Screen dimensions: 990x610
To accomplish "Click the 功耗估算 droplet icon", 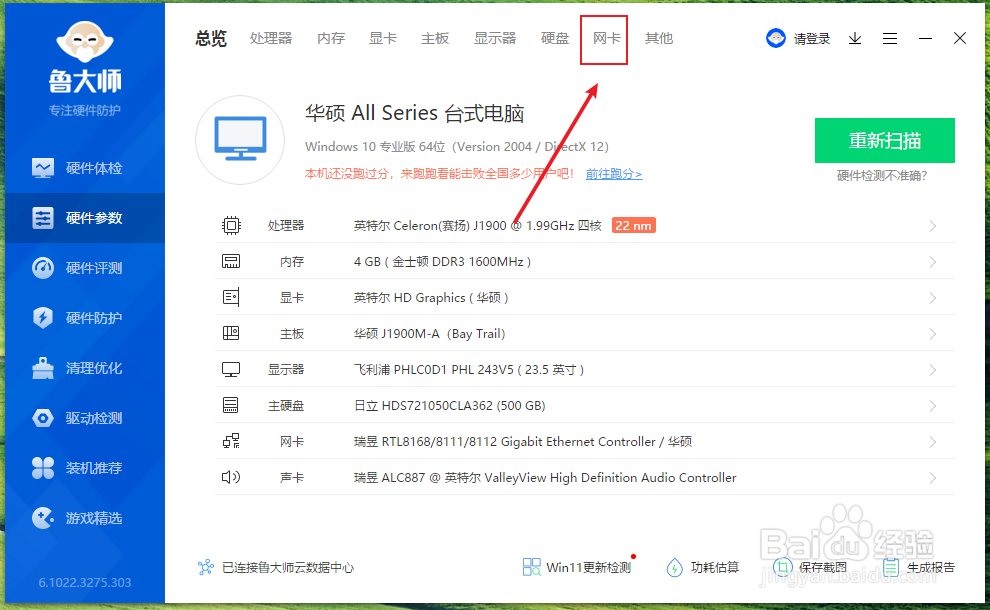I will tap(674, 567).
